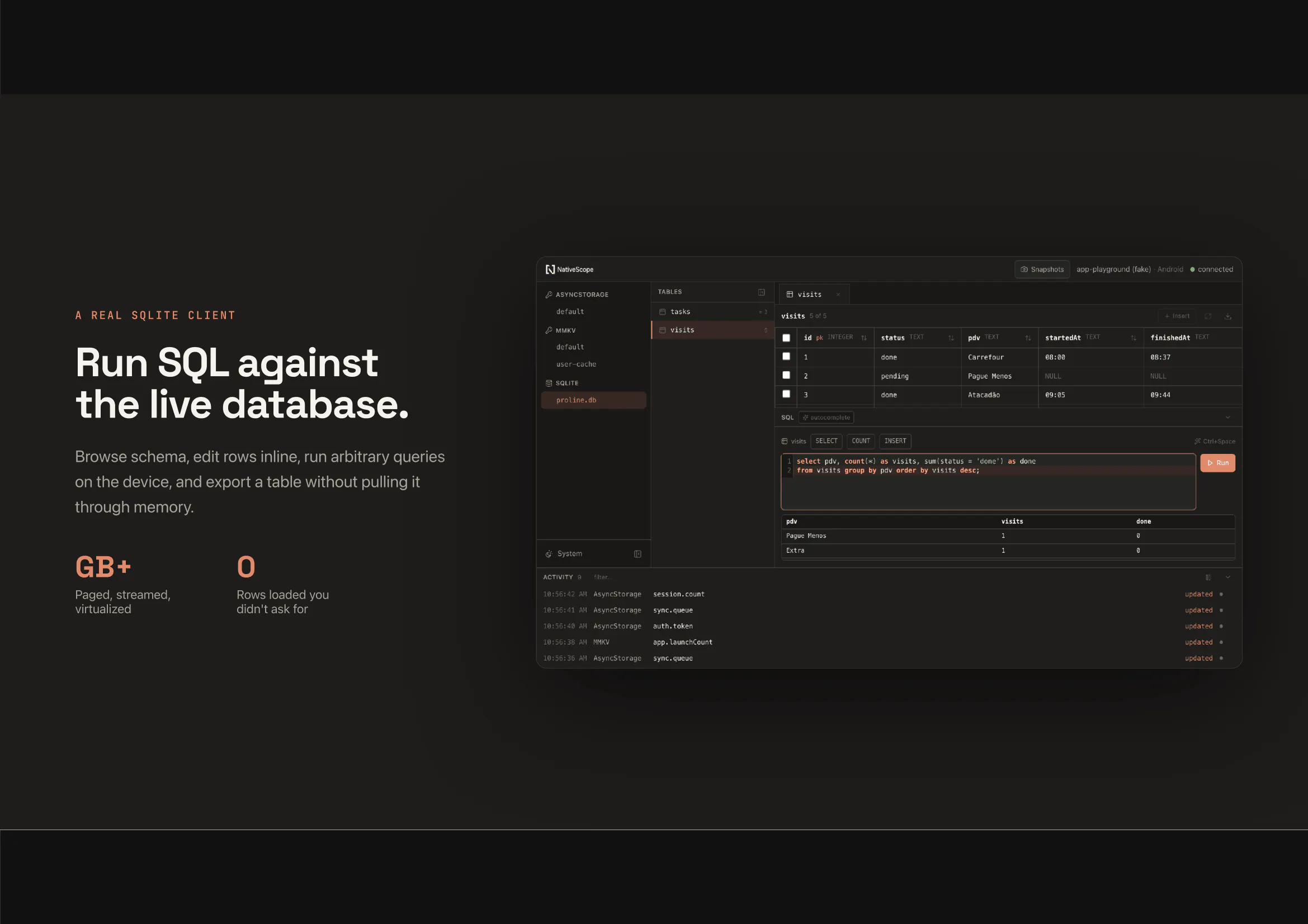Screen dimensions: 1308x924
Task: Check the pending row with id 2
Action: point(786,375)
